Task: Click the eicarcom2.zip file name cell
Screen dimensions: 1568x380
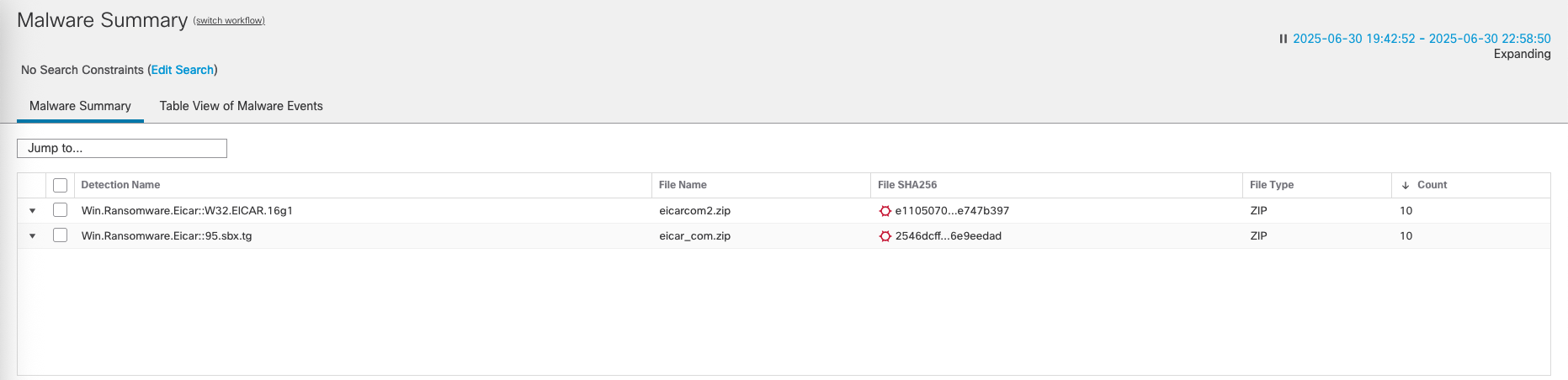Action: point(694,211)
